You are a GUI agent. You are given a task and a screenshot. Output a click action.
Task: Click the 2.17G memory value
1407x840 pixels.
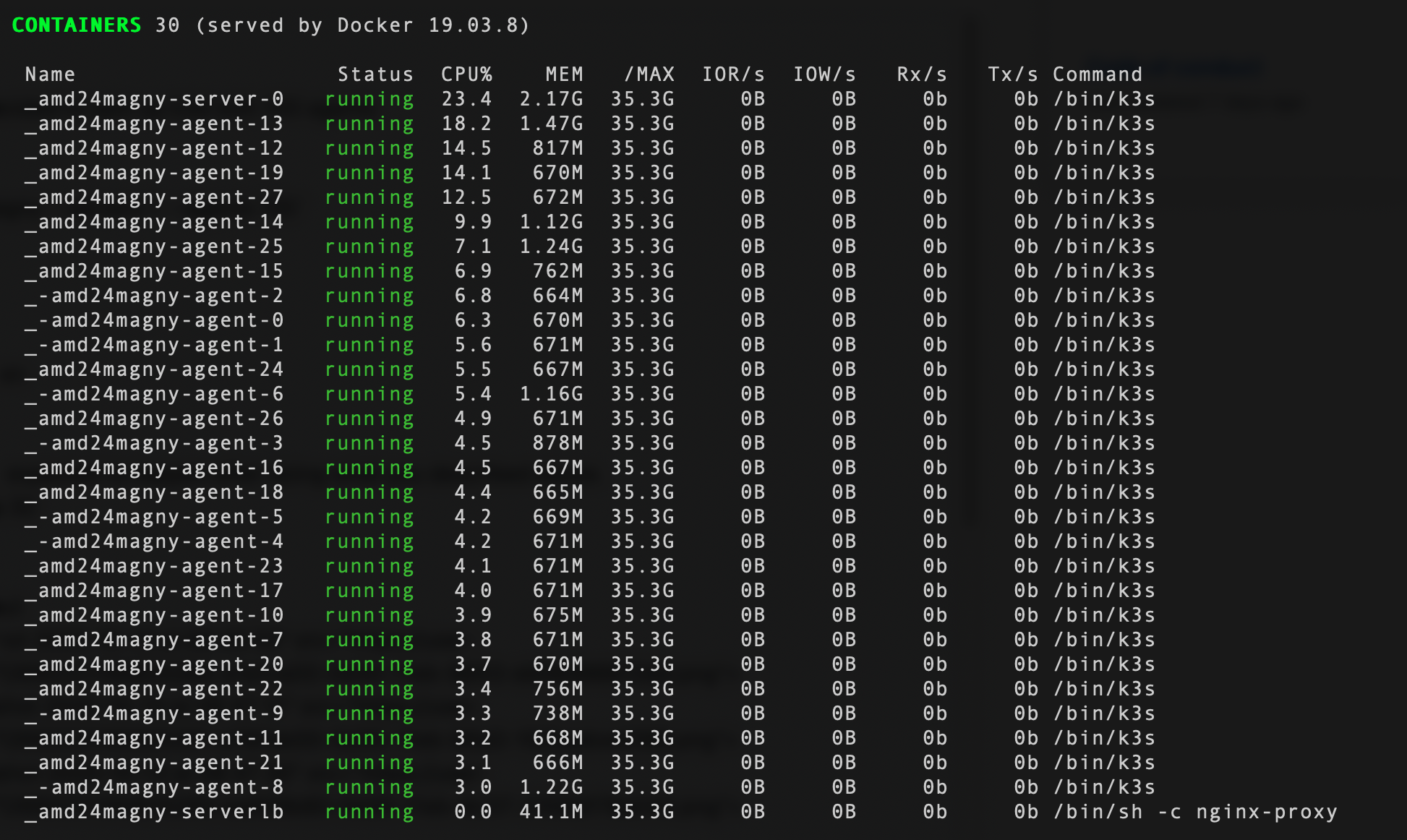(552, 99)
